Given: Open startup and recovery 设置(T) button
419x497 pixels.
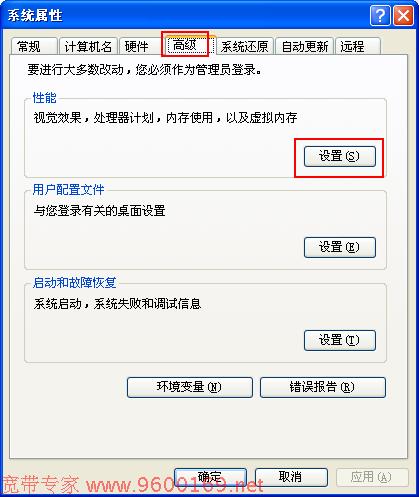Looking at the screenshot, I should [340, 340].
